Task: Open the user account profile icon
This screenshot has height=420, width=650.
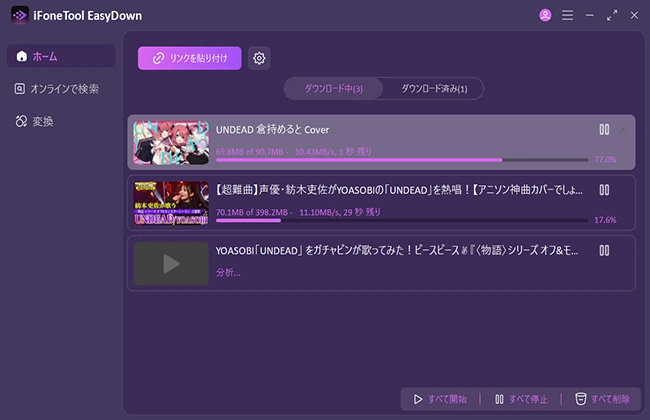Action: (x=545, y=15)
